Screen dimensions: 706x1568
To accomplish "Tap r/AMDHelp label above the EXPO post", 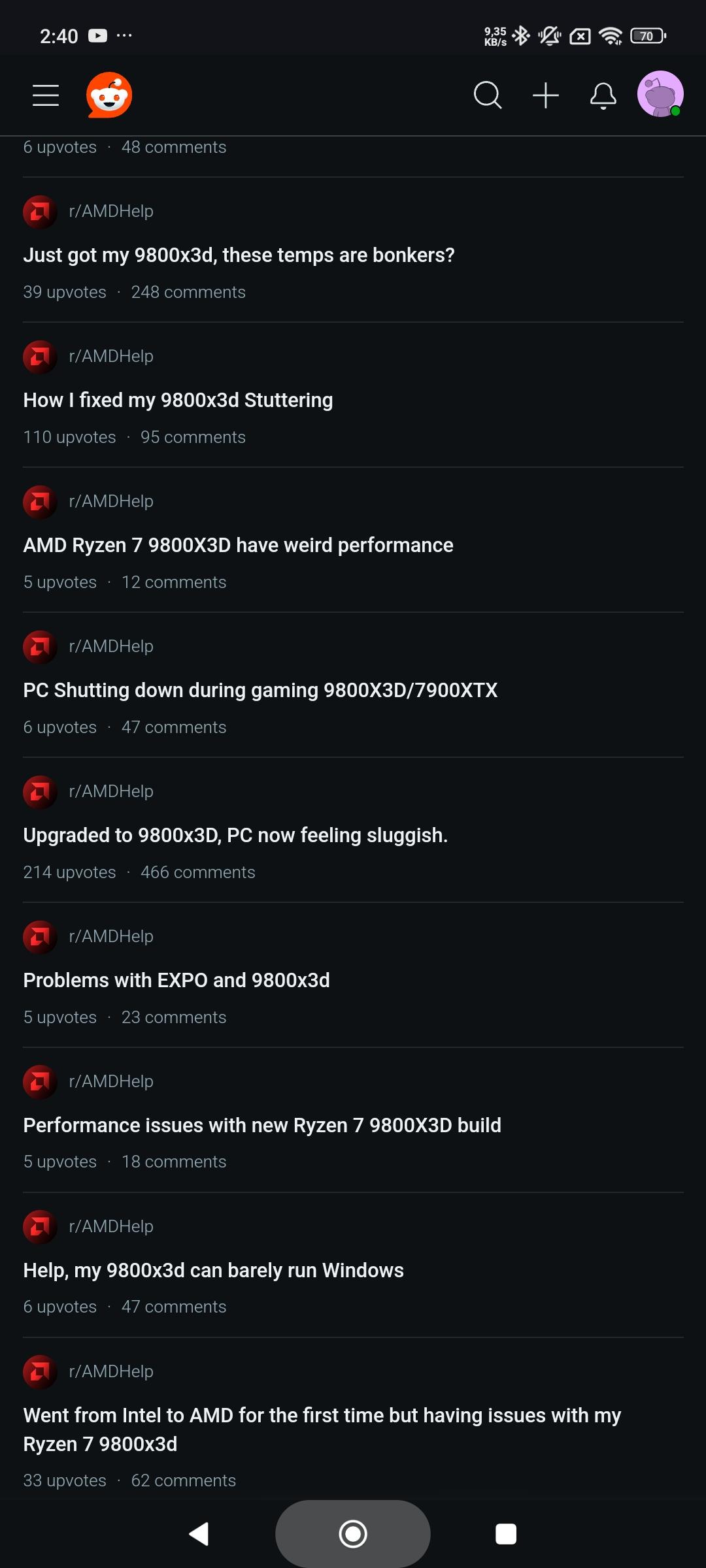I will pyautogui.click(x=111, y=936).
